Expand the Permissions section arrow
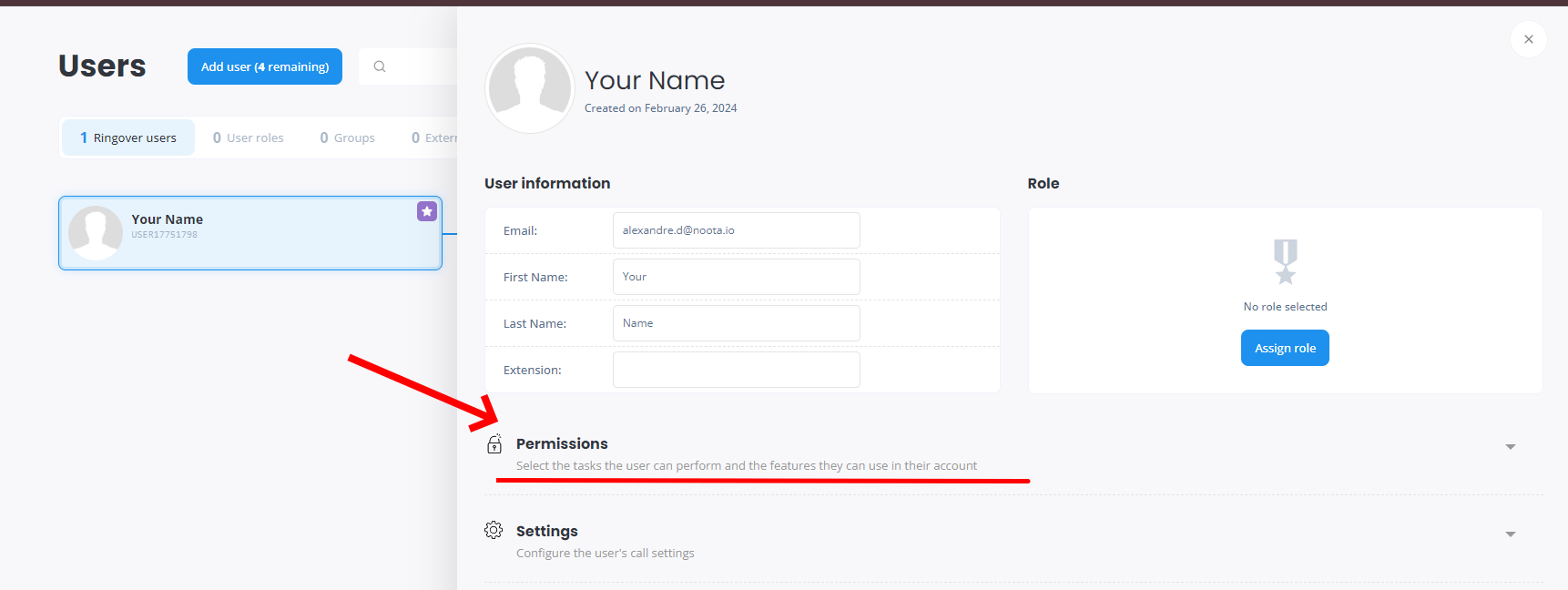 click(1511, 447)
